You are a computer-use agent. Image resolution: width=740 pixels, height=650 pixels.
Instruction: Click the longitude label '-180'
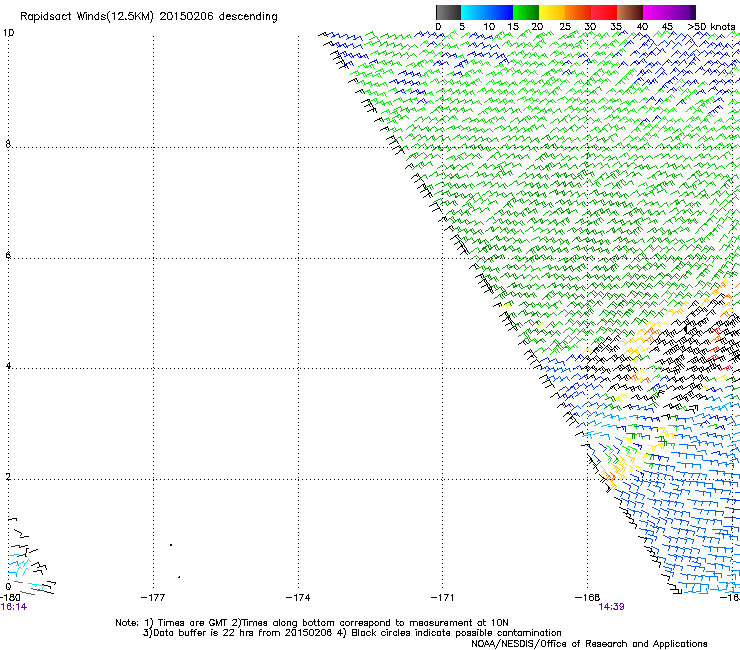click(10, 597)
